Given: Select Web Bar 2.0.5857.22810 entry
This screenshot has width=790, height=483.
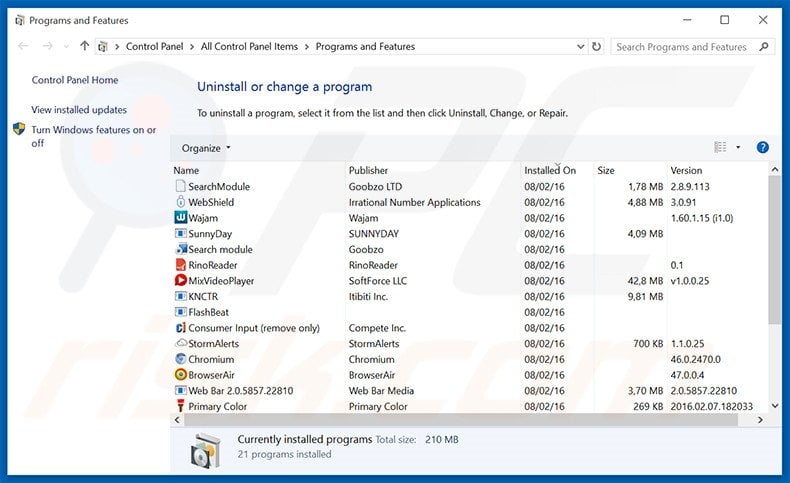Looking at the screenshot, I should pos(240,390).
